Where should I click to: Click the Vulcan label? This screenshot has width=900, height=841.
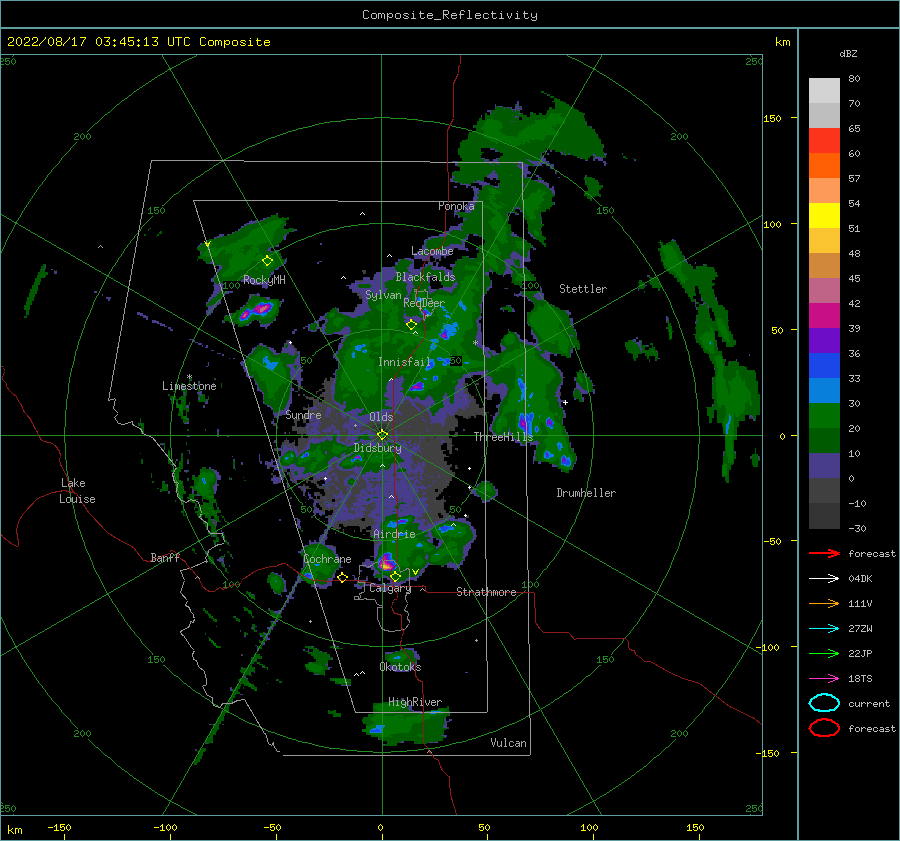(x=509, y=743)
